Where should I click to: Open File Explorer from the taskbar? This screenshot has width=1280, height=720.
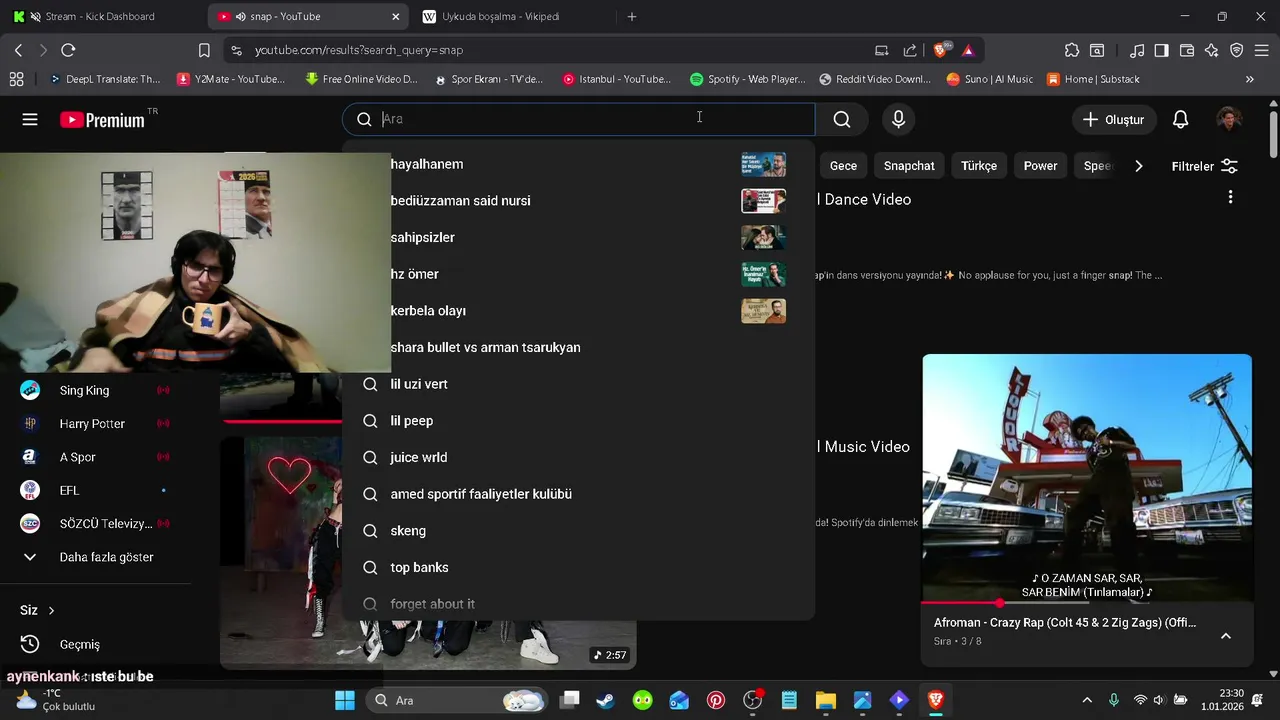[825, 700]
